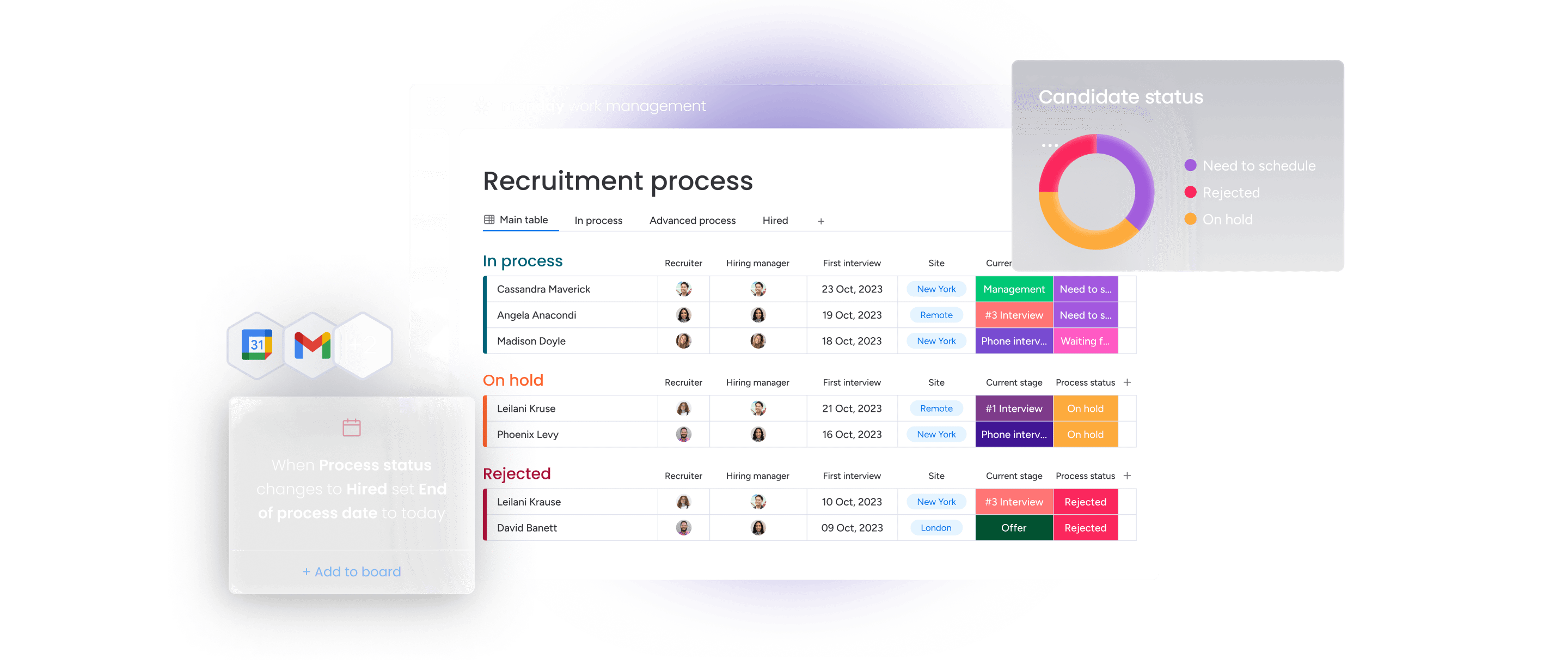The image size is (1568, 670).
Task: Open the Hired tab
Action: (775, 221)
